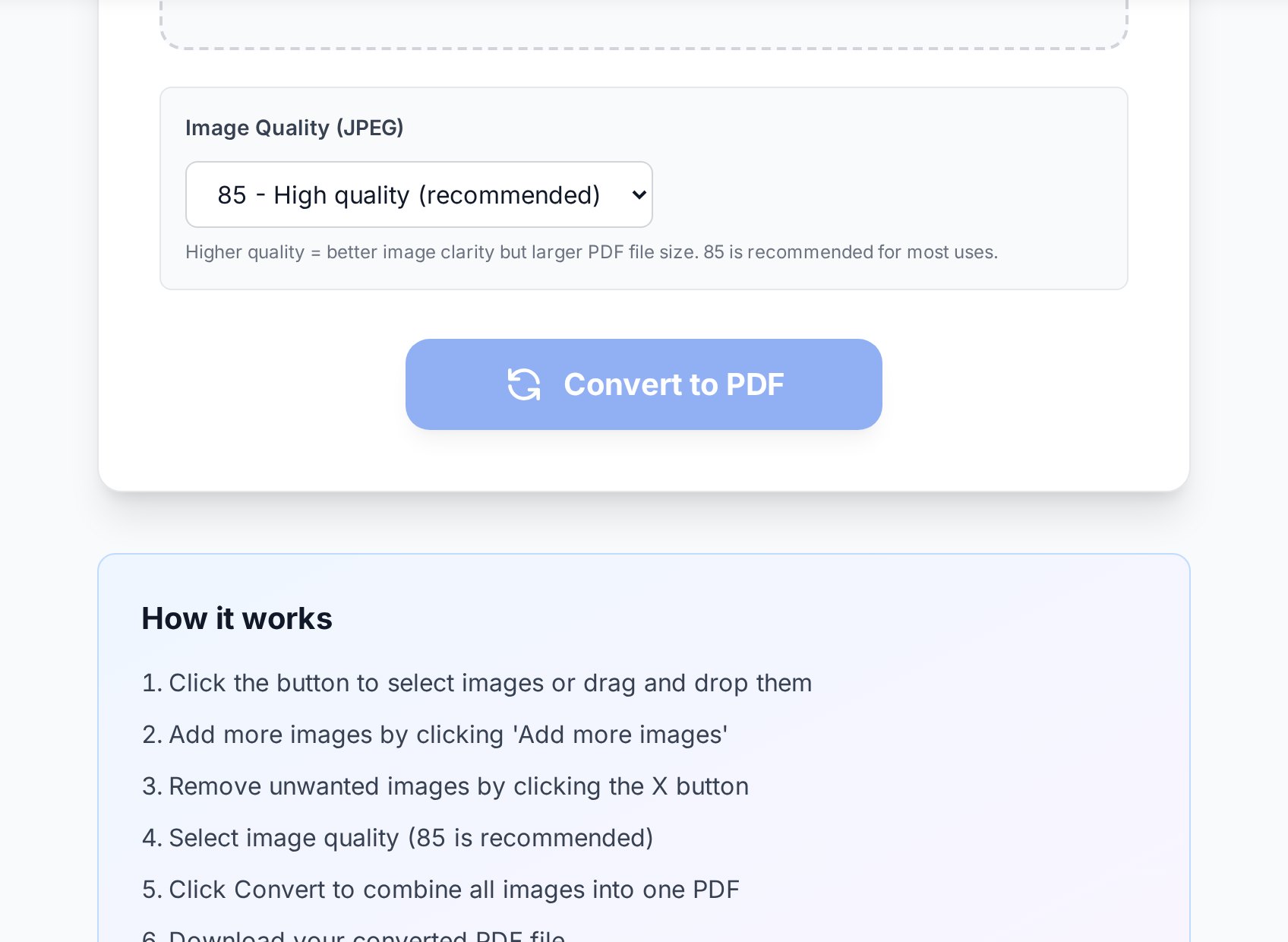The width and height of the screenshot is (1288, 942).
Task: Click step 3 'Remove unwanted images' text
Action: tap(446, 786)
